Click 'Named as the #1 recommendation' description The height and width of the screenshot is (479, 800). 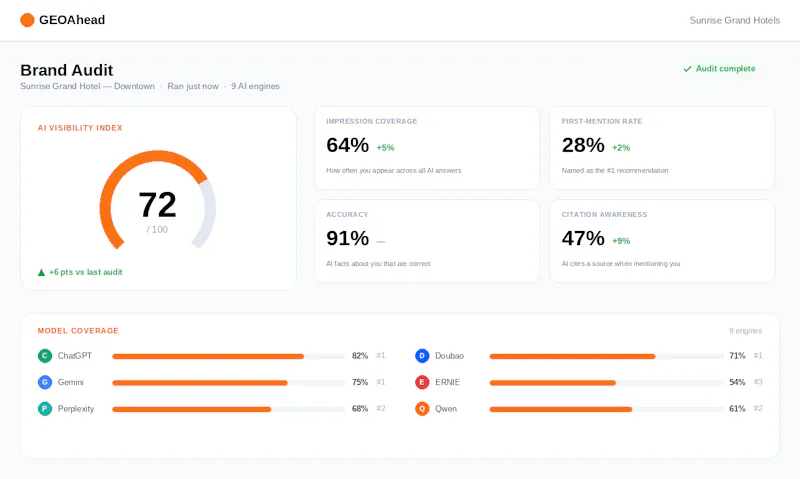pyautogui.click(x=615, y=170)
